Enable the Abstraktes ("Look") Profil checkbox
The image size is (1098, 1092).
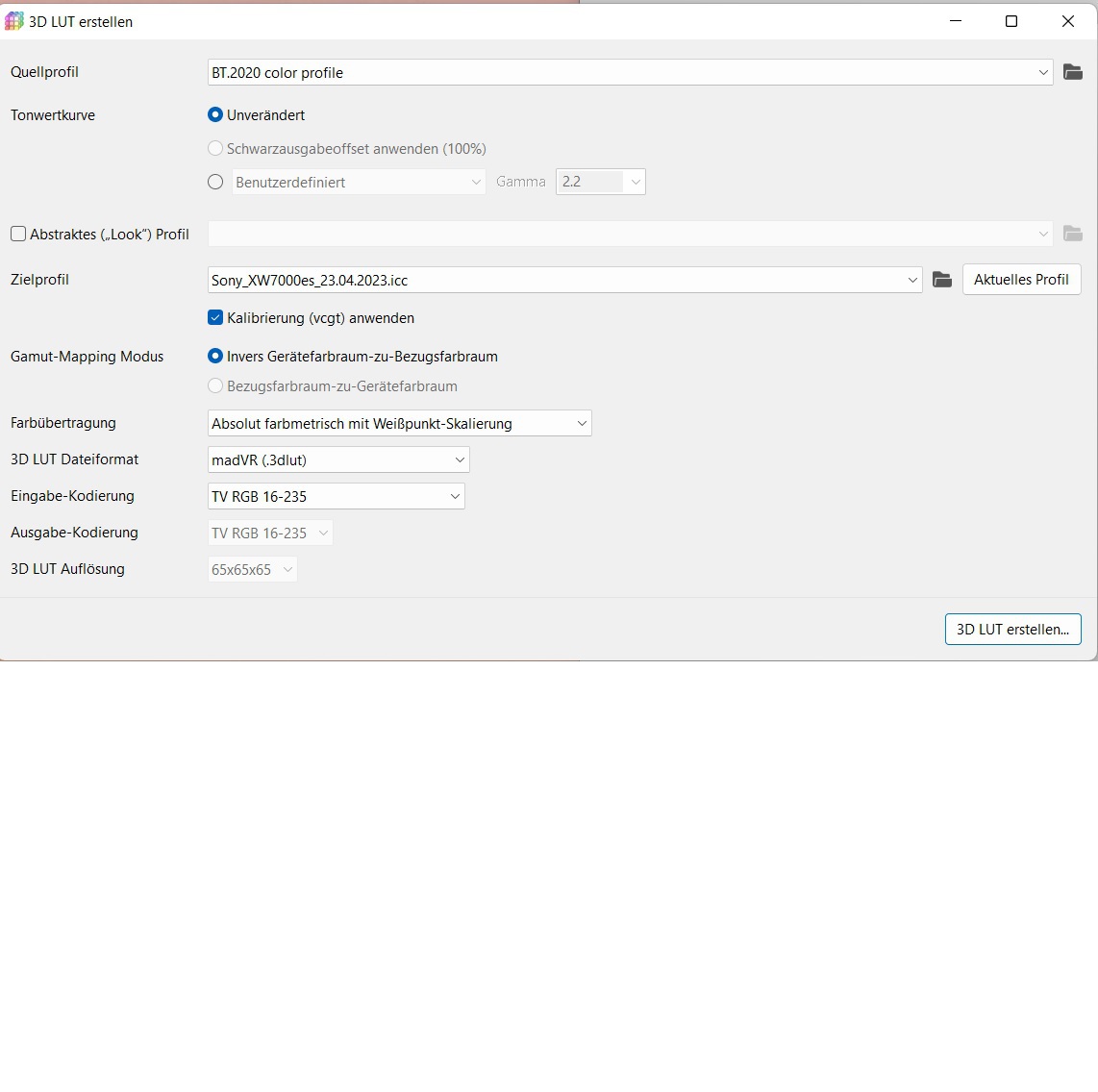18,235
